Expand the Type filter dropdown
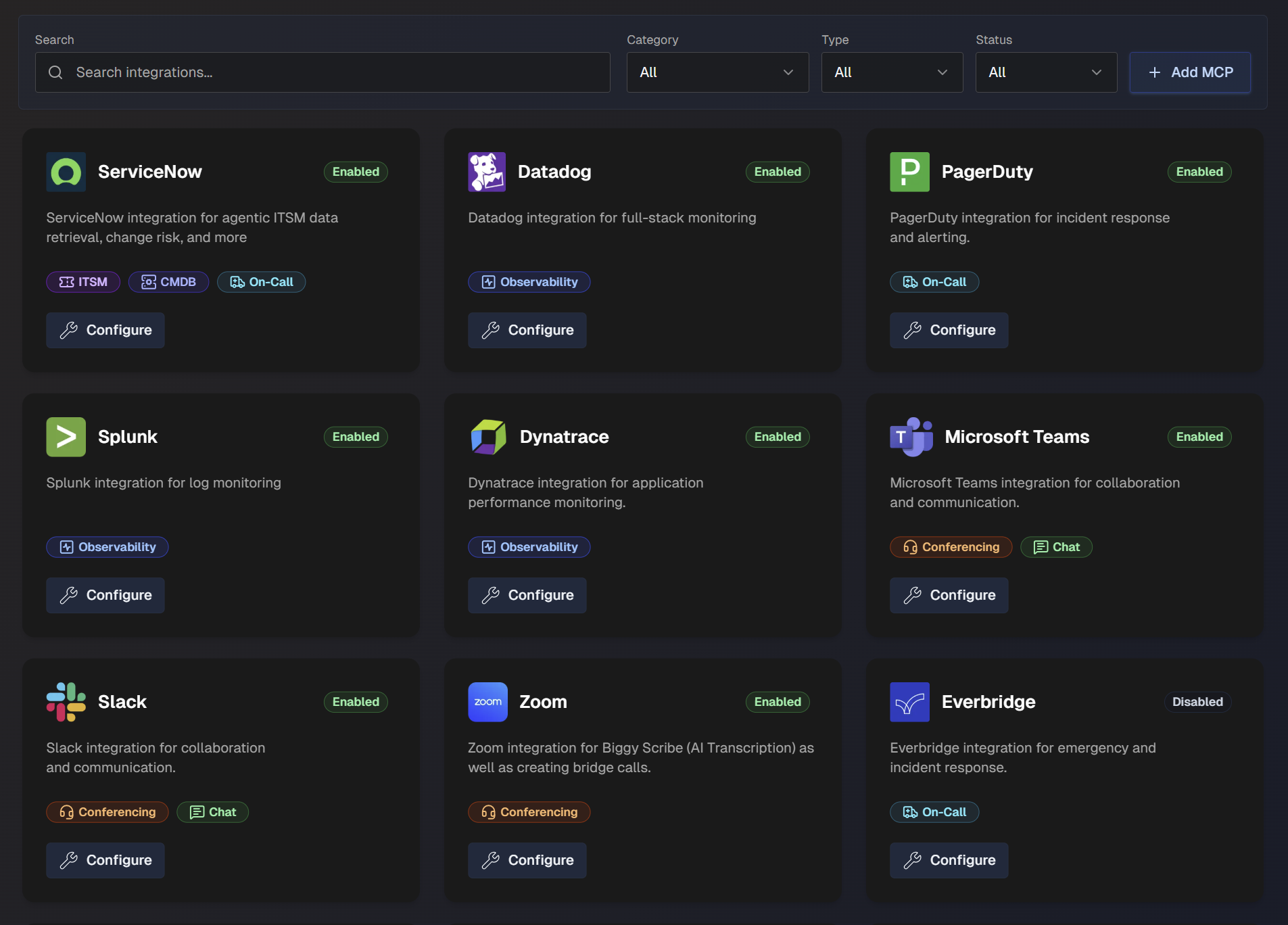Image resolution: width=1288 pixels, height=925 pixels. click(891, 72)
